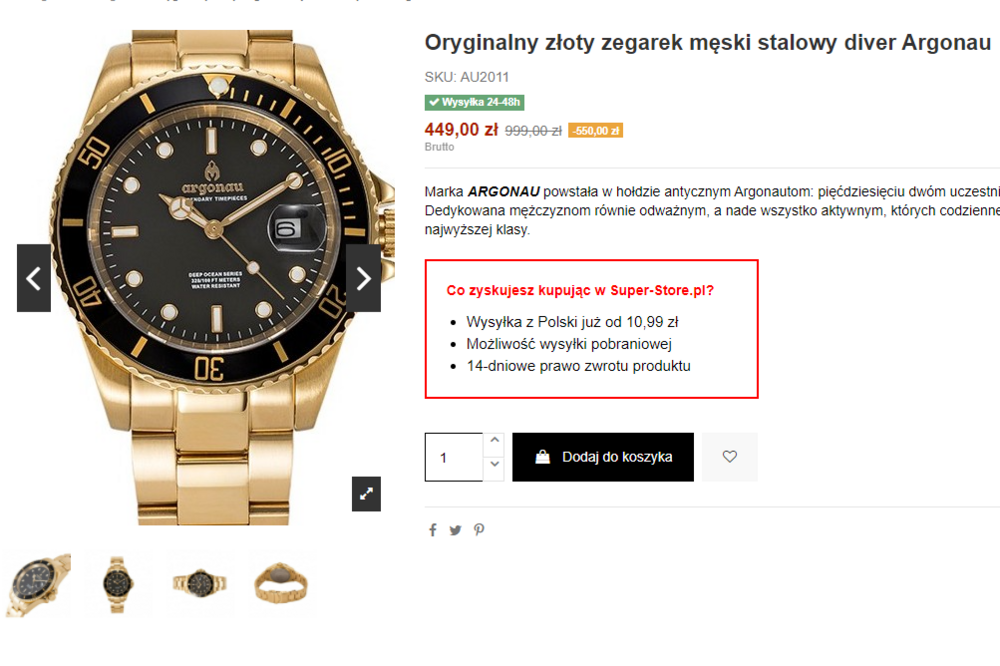Show the next product image
This screenshot has width=1000, height=666.
[x=363, y=278]
